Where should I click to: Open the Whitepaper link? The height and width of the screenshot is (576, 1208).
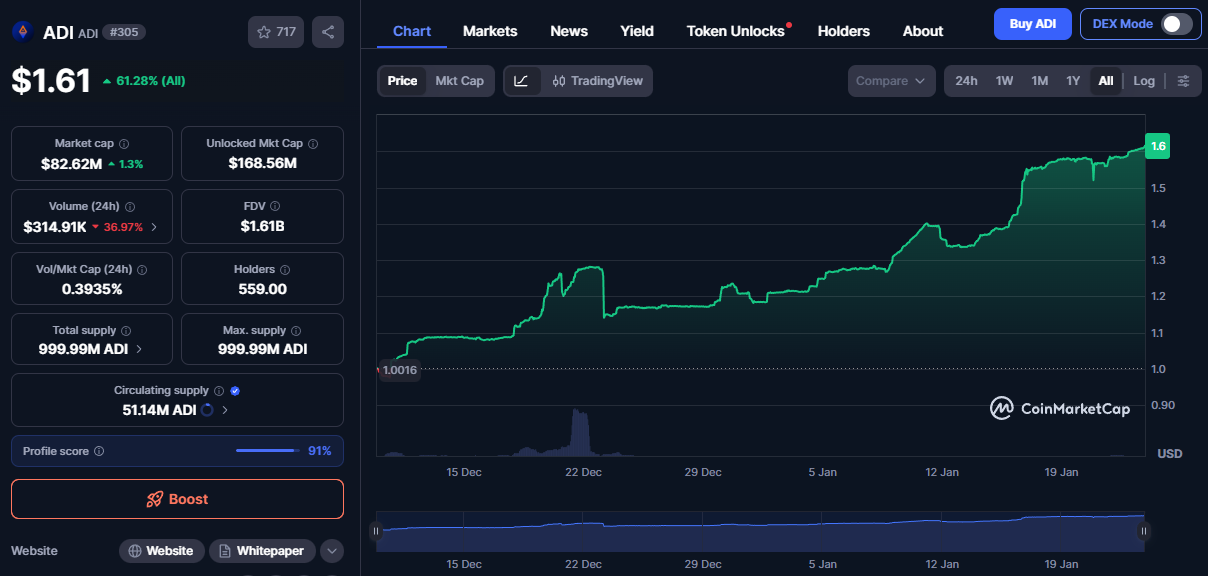(x=262, y=551)
